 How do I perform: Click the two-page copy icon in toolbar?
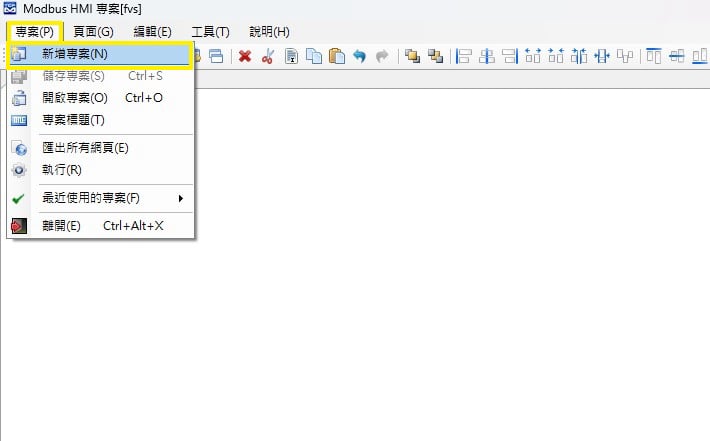[314, 56]
